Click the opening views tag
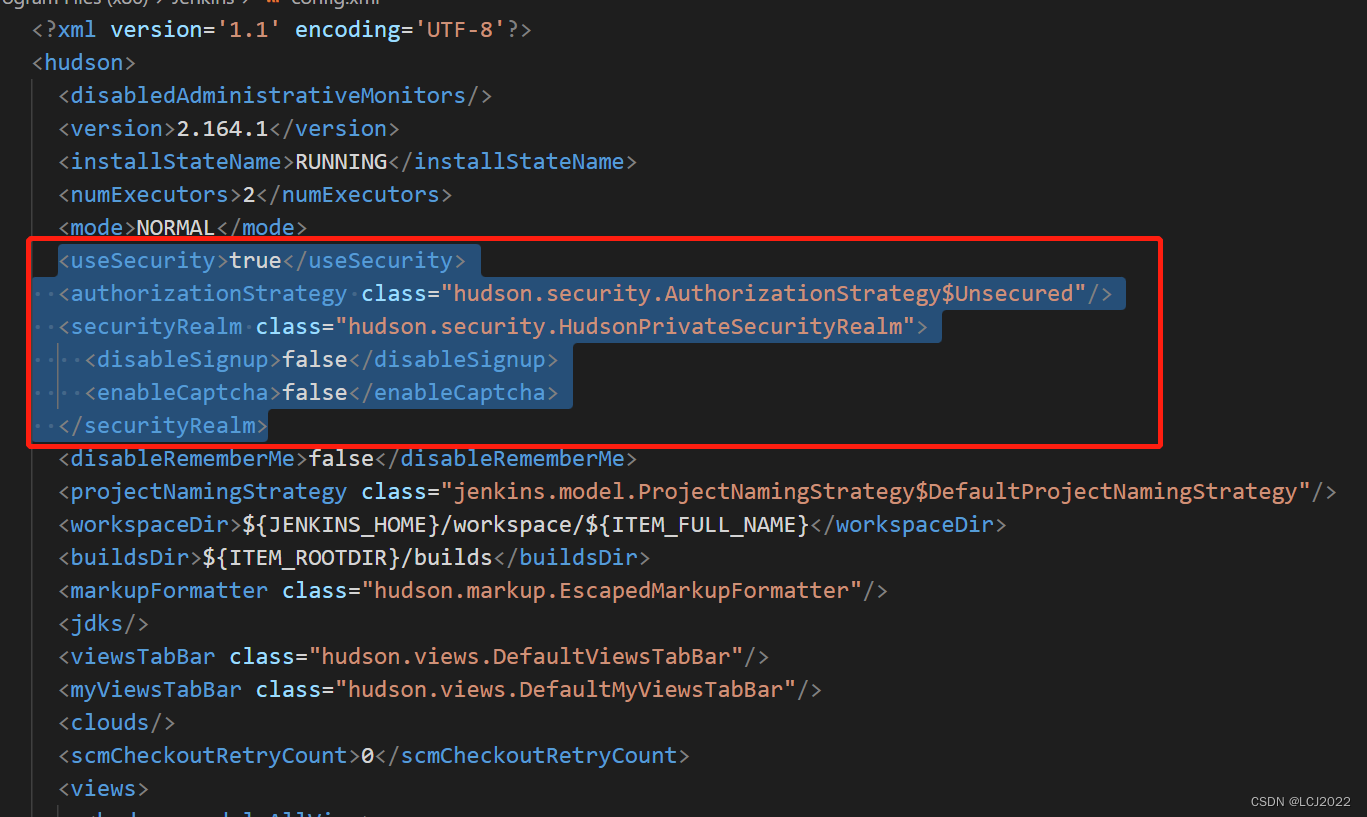 pyautogui.click(x=103, y=788)
